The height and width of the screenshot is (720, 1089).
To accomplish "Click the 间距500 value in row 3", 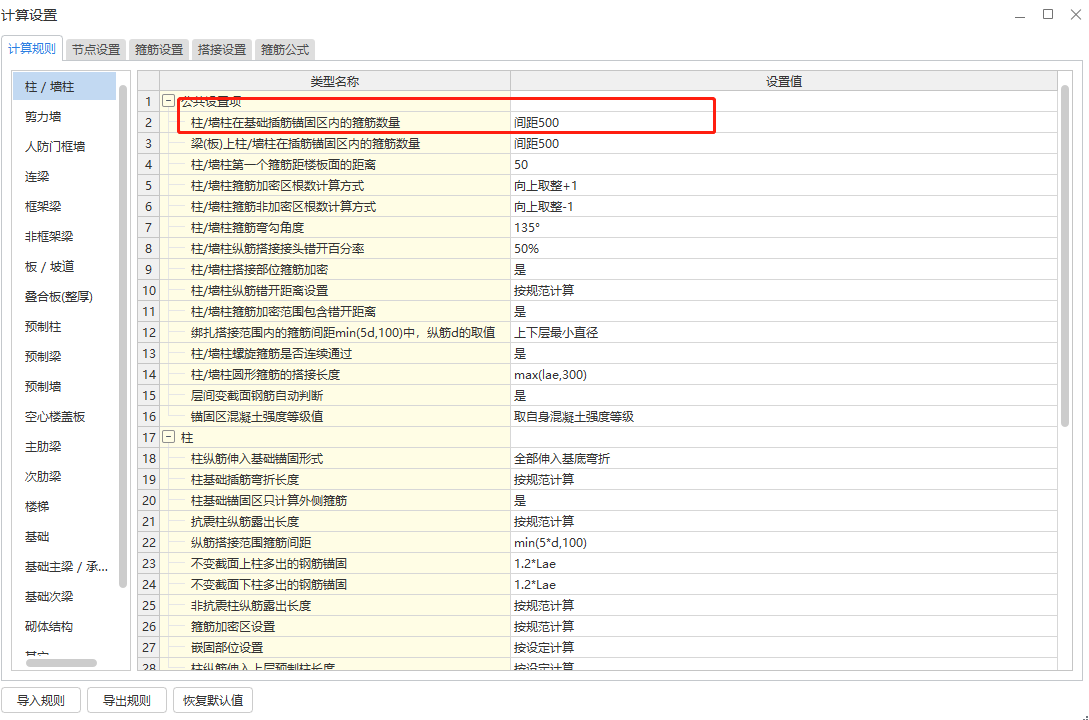I will tap(784, 143).
